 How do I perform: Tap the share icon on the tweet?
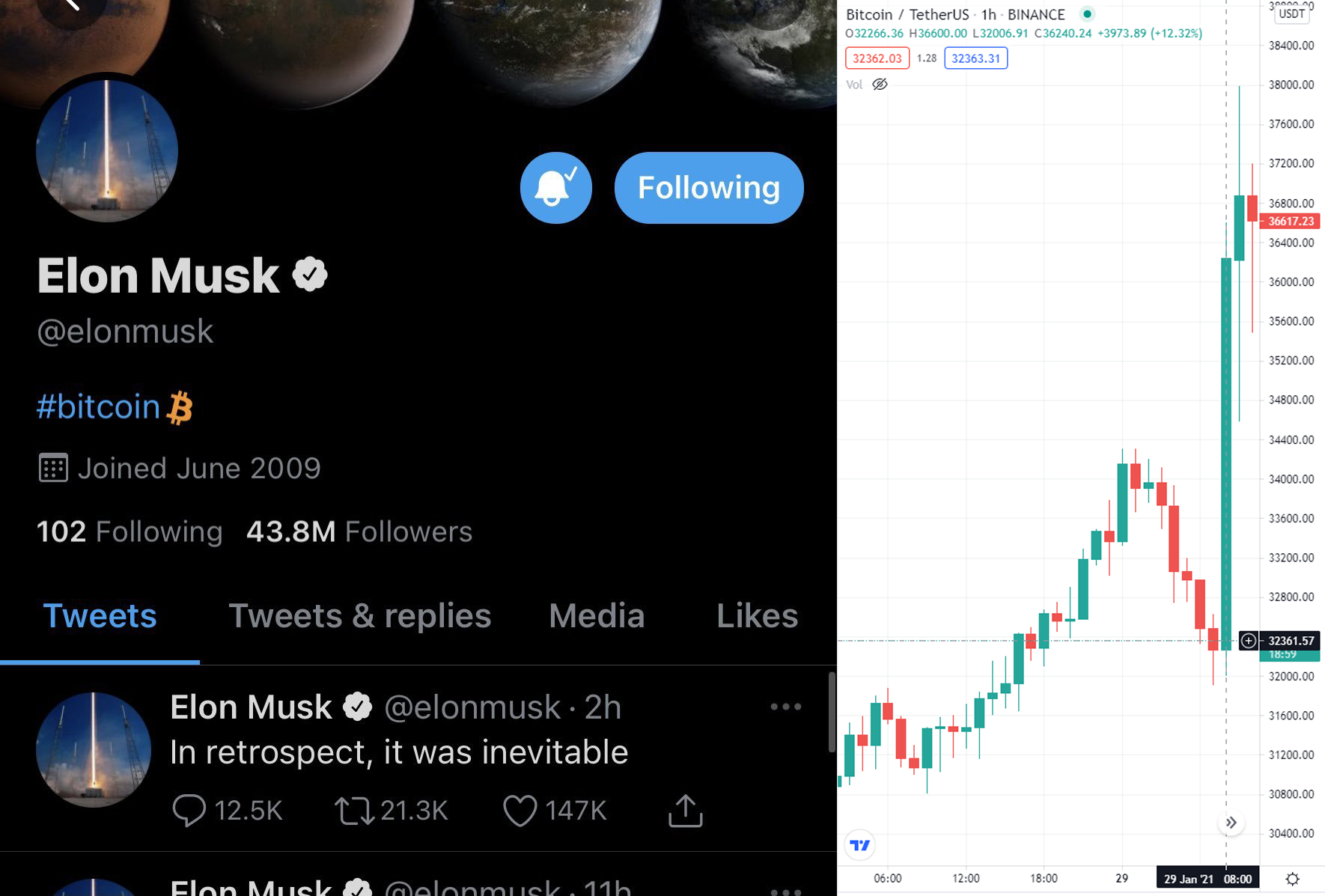click(x=685, y=811)
